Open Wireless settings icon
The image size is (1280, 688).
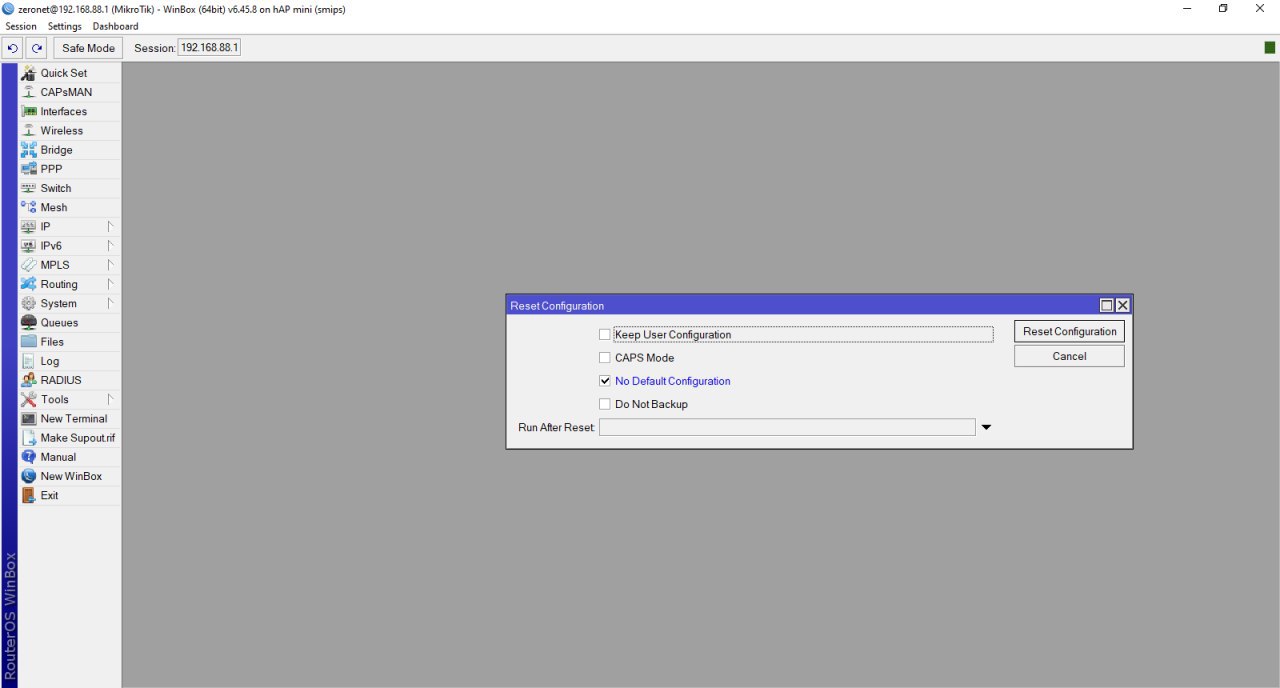coord(29,130)
